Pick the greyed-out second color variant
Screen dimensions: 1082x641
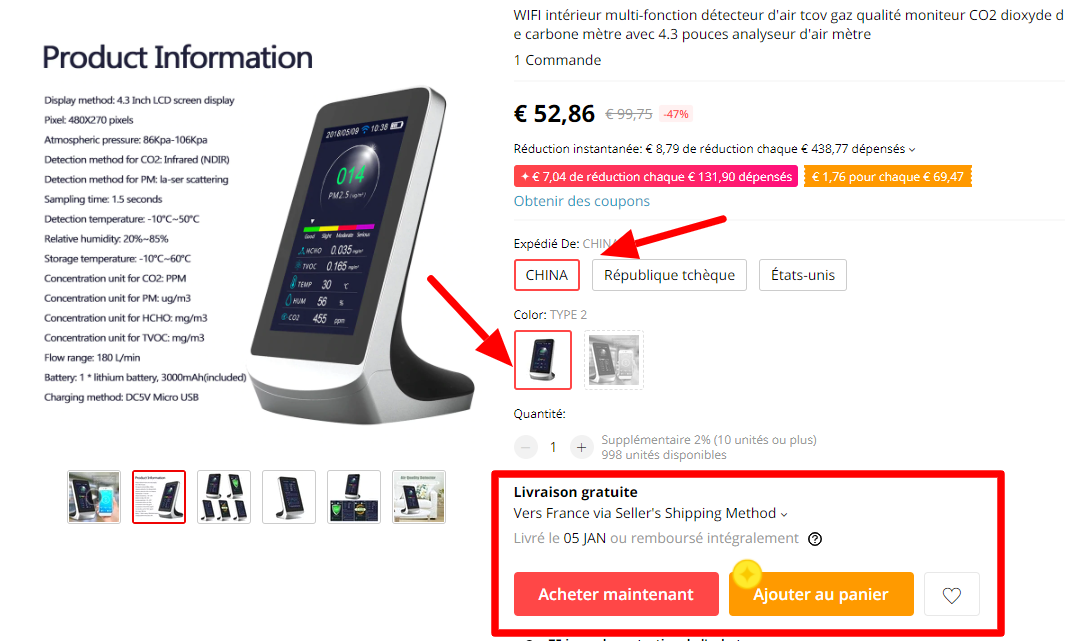[613, 360]
